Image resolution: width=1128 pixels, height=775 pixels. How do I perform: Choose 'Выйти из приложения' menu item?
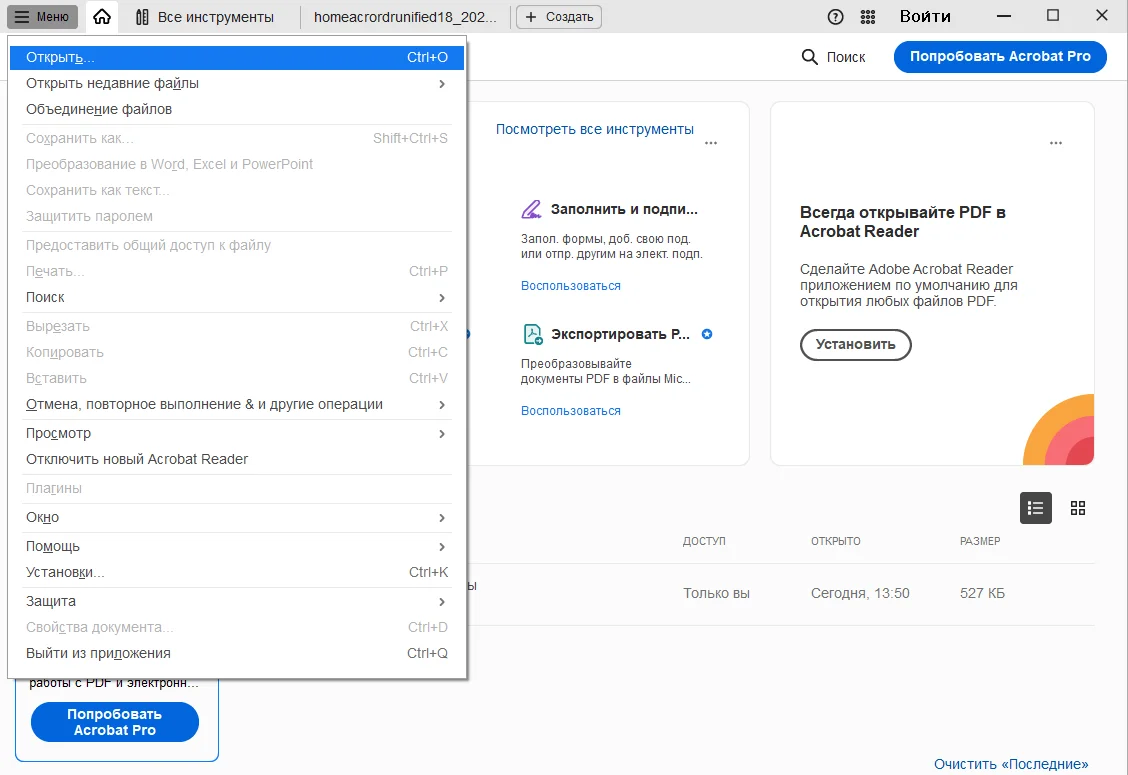(98, 653)
